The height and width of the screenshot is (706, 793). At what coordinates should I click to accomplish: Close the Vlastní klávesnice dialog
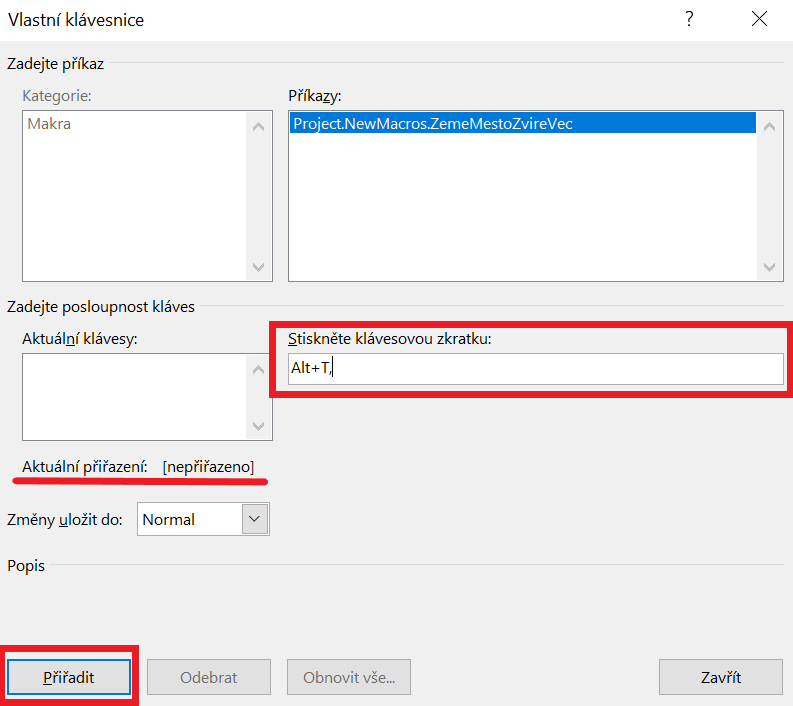pos(759,19)
